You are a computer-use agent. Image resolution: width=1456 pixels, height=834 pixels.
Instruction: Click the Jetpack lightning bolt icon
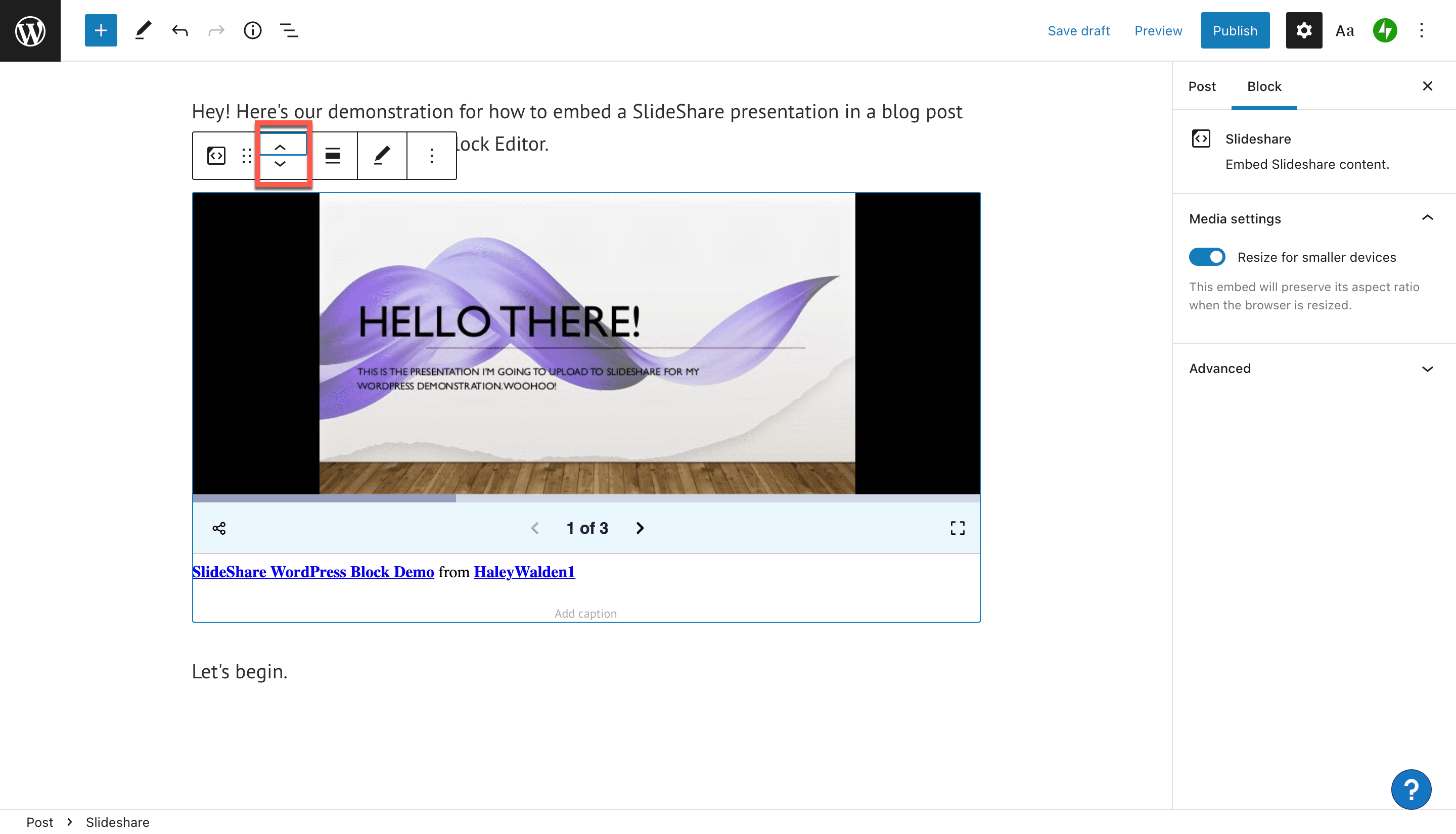(x=1384, y=30)
